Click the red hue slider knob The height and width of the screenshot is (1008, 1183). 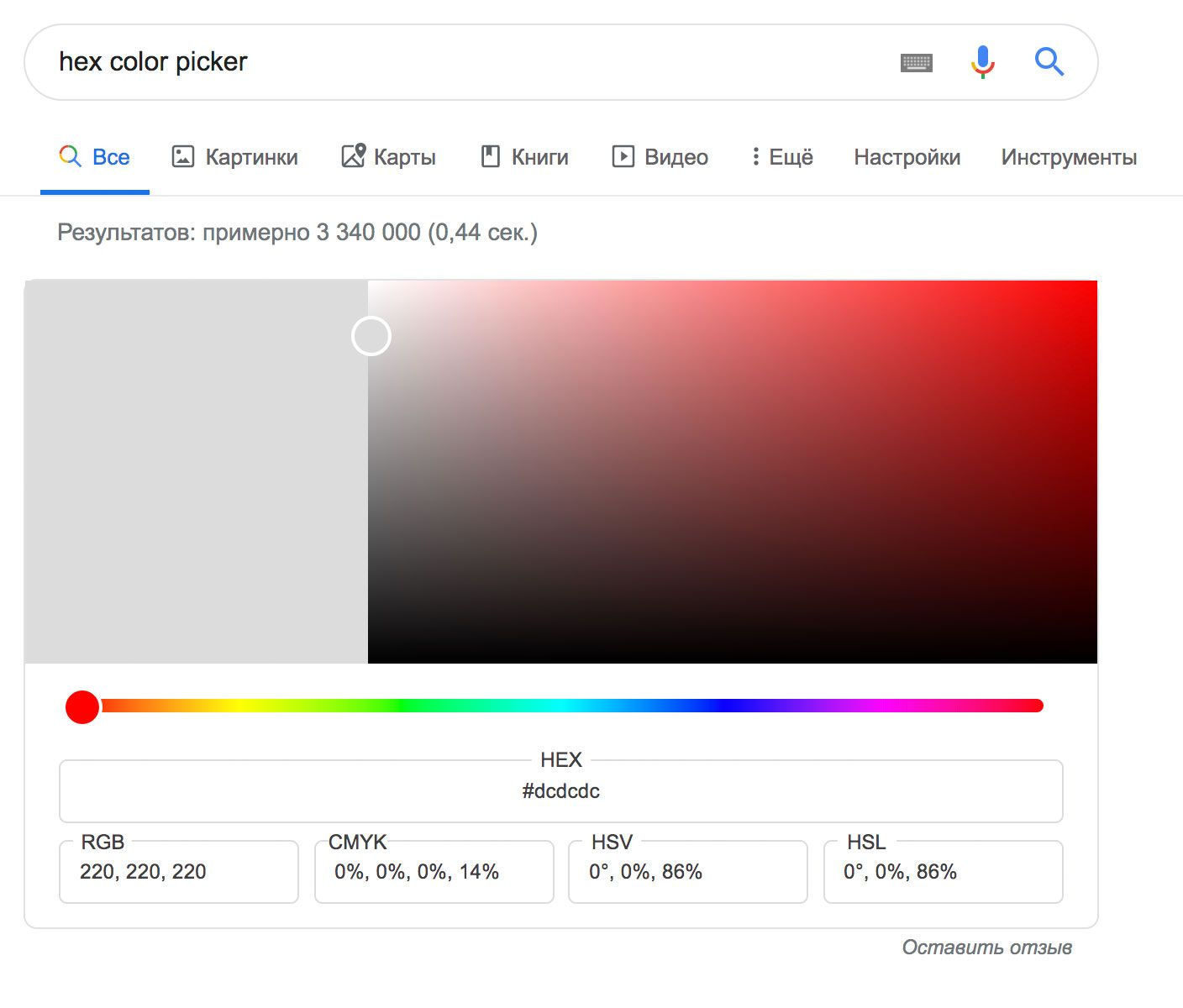coord(82,707)
